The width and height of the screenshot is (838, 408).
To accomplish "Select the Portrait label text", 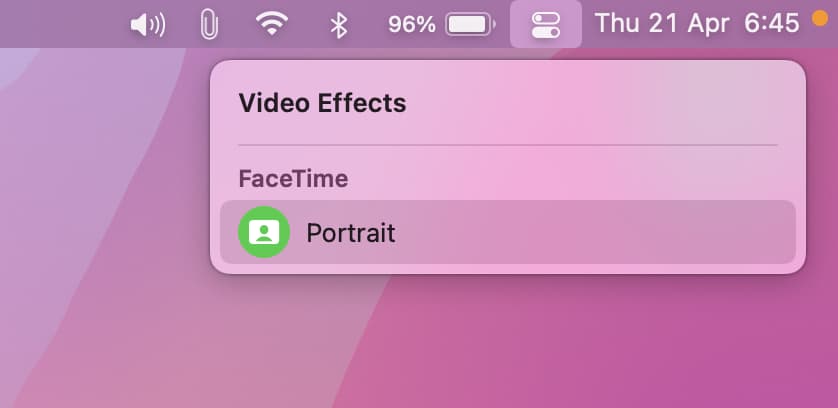I will tap(351, 233).
